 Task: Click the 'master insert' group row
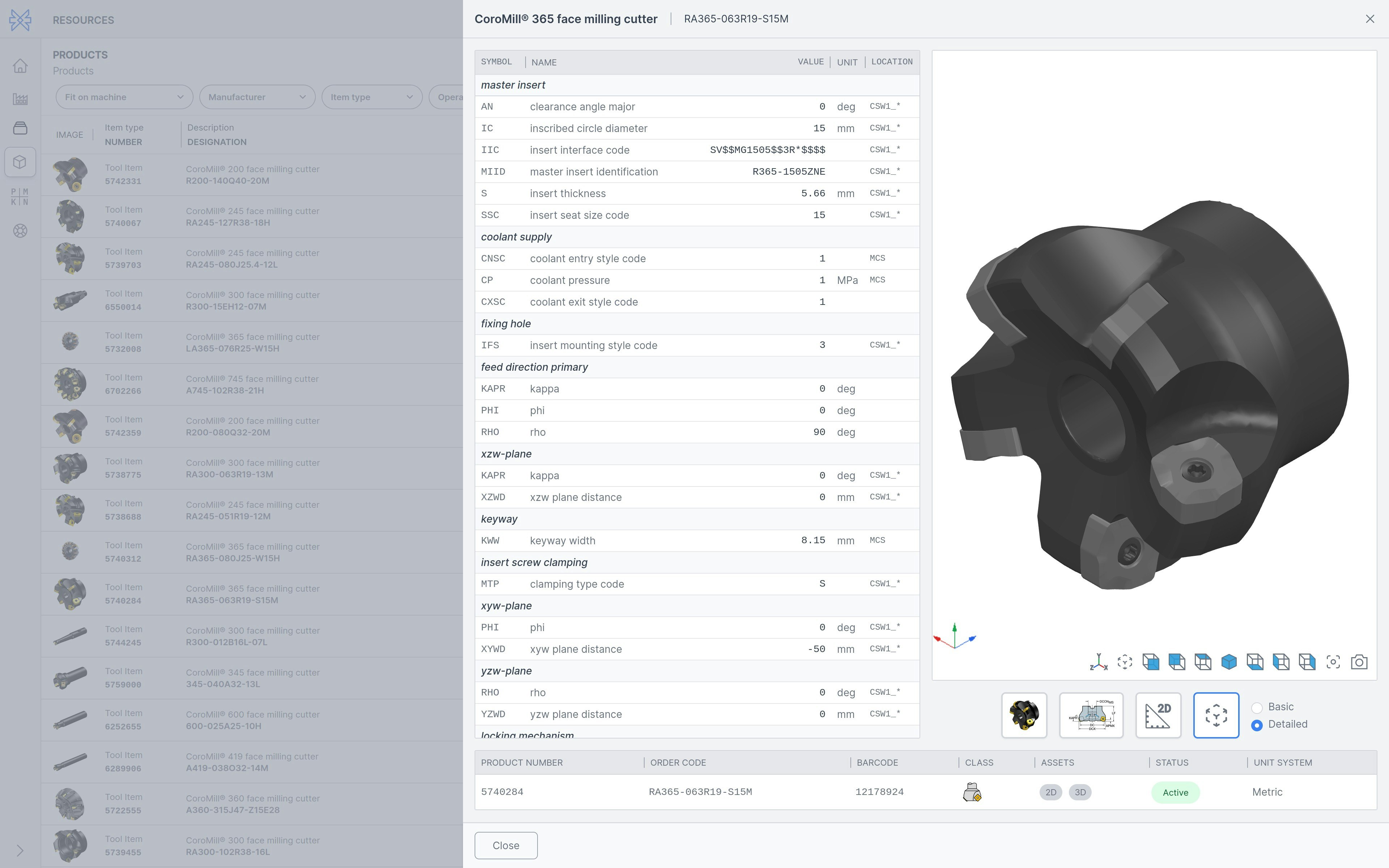(x=697, y=85)
